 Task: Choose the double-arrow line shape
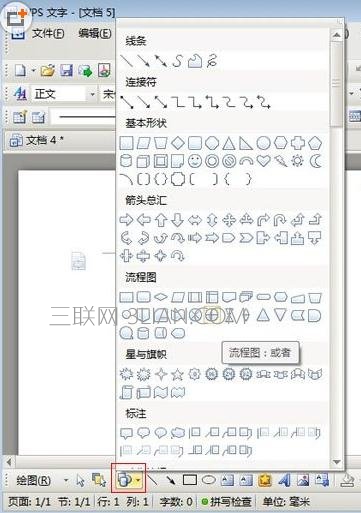point(161,61)
